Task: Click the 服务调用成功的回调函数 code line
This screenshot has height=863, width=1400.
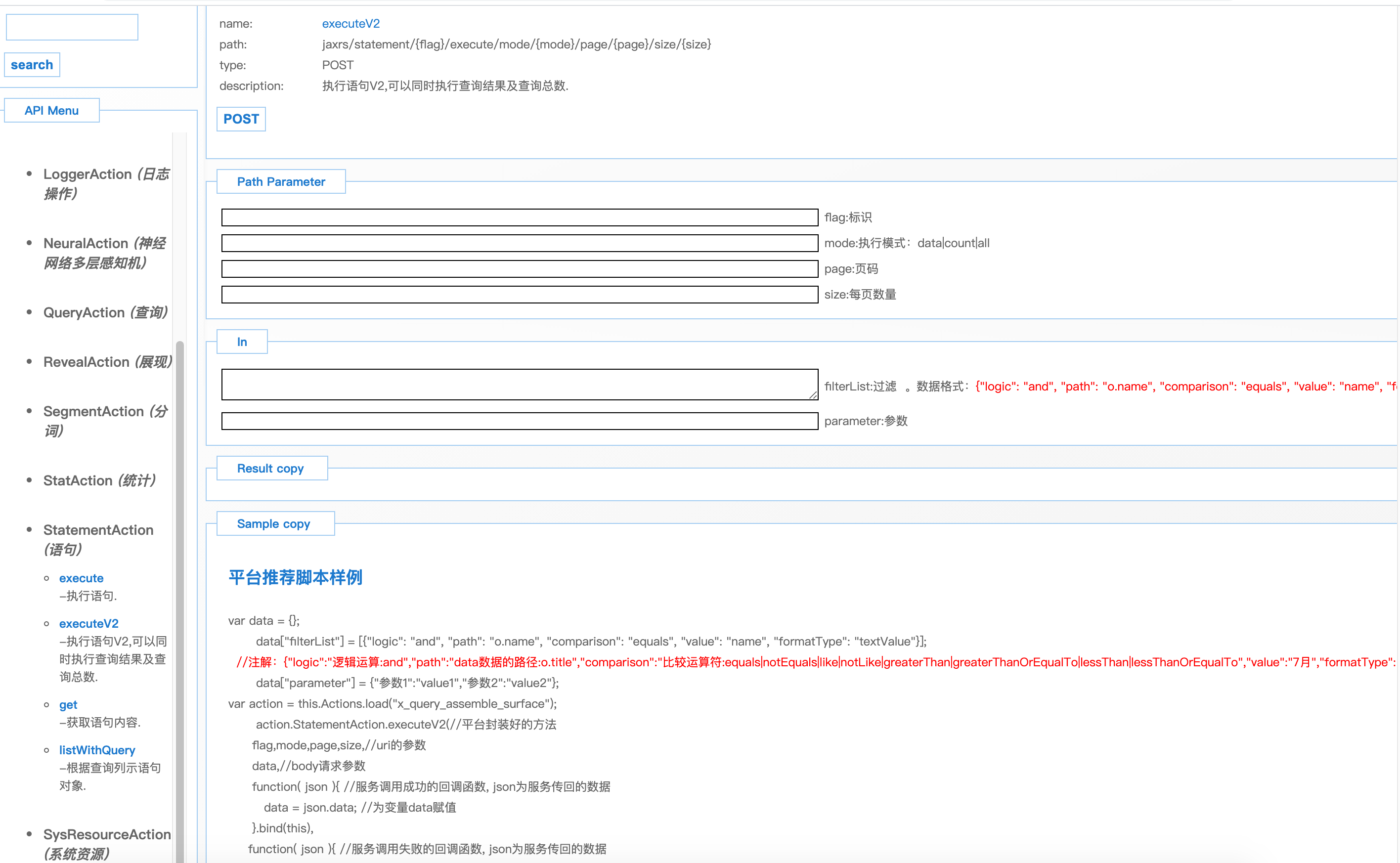Action: 432,786
